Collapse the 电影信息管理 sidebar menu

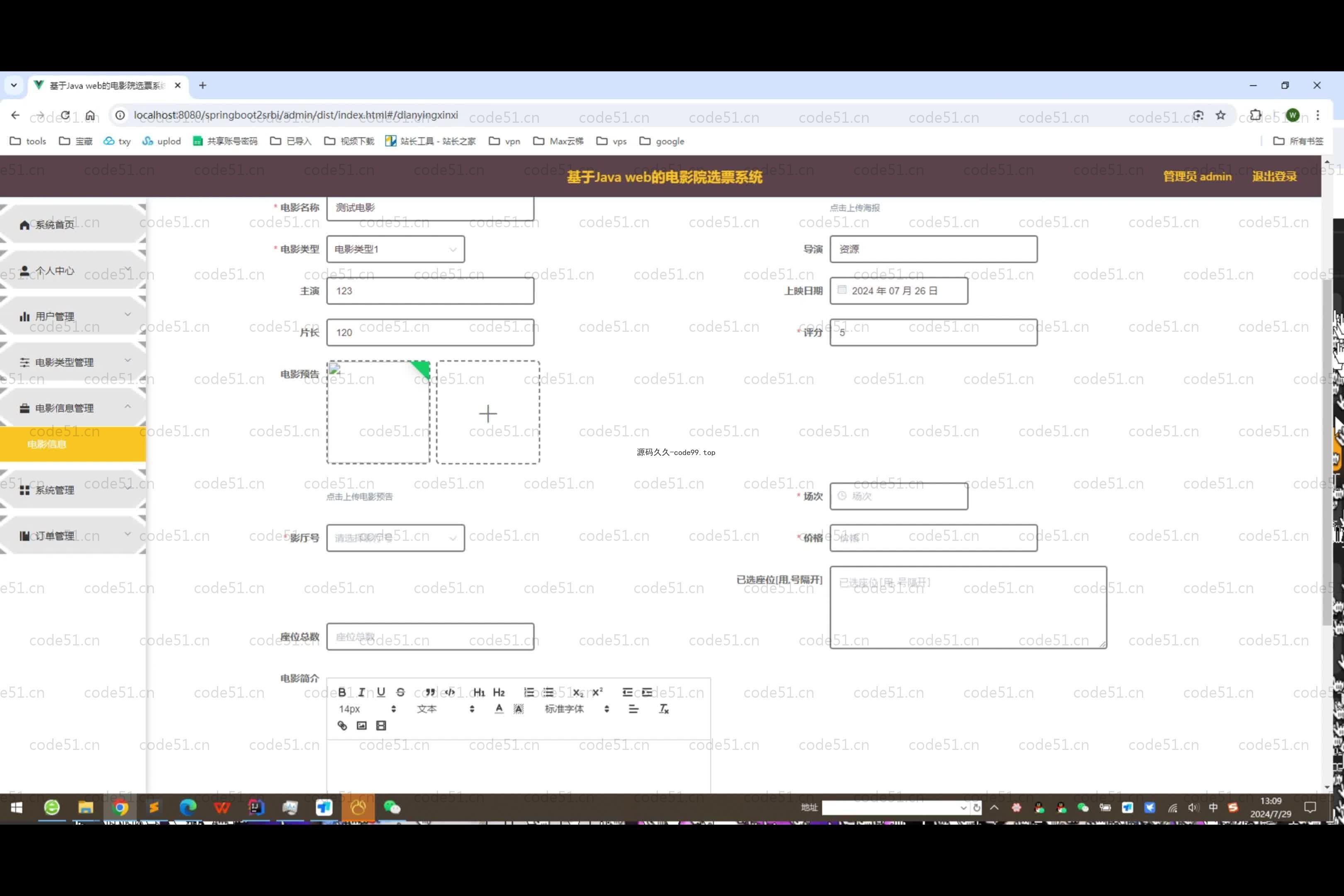[x=73, y=407]
